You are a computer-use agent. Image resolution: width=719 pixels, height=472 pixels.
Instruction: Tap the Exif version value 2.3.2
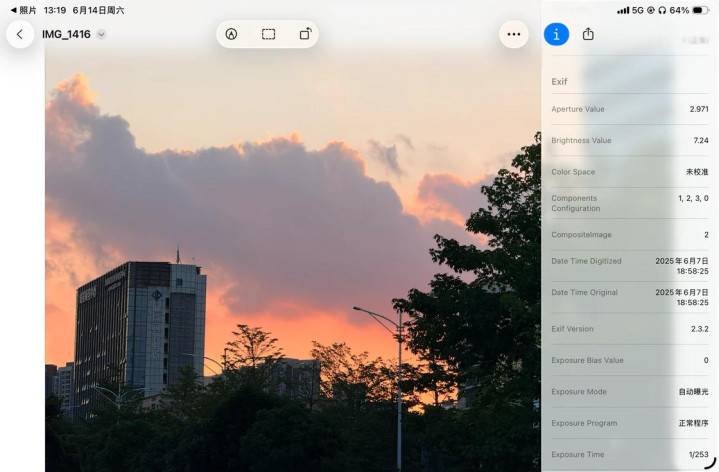[x=700, y=329]
